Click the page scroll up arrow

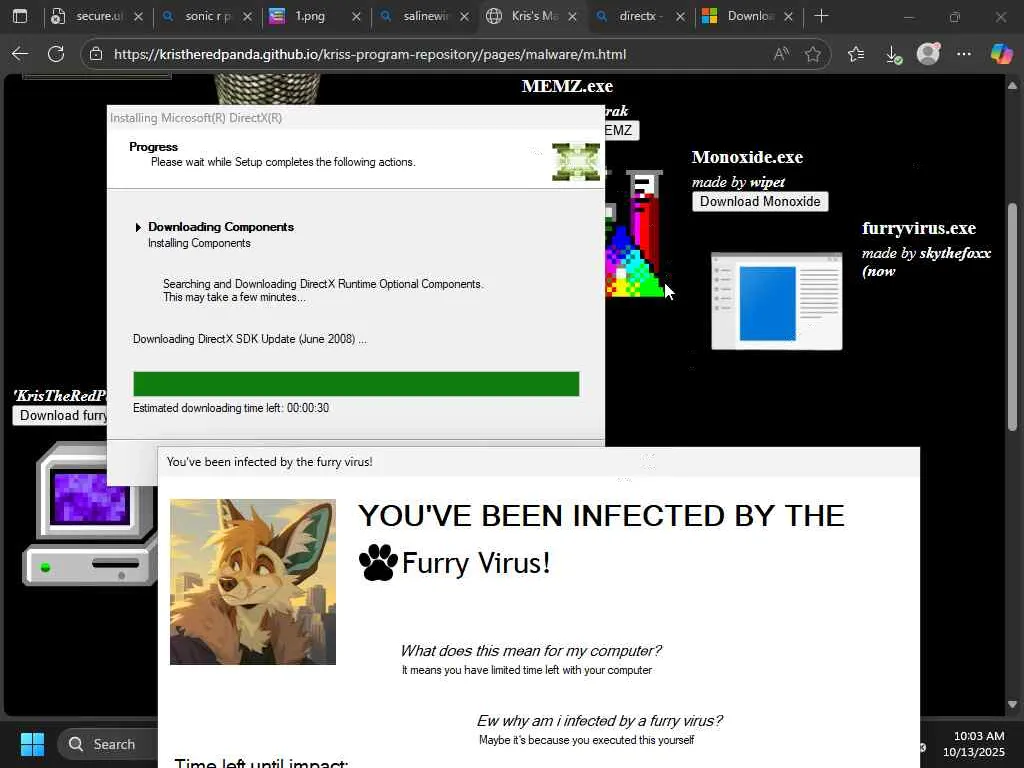pos(1012,86)
